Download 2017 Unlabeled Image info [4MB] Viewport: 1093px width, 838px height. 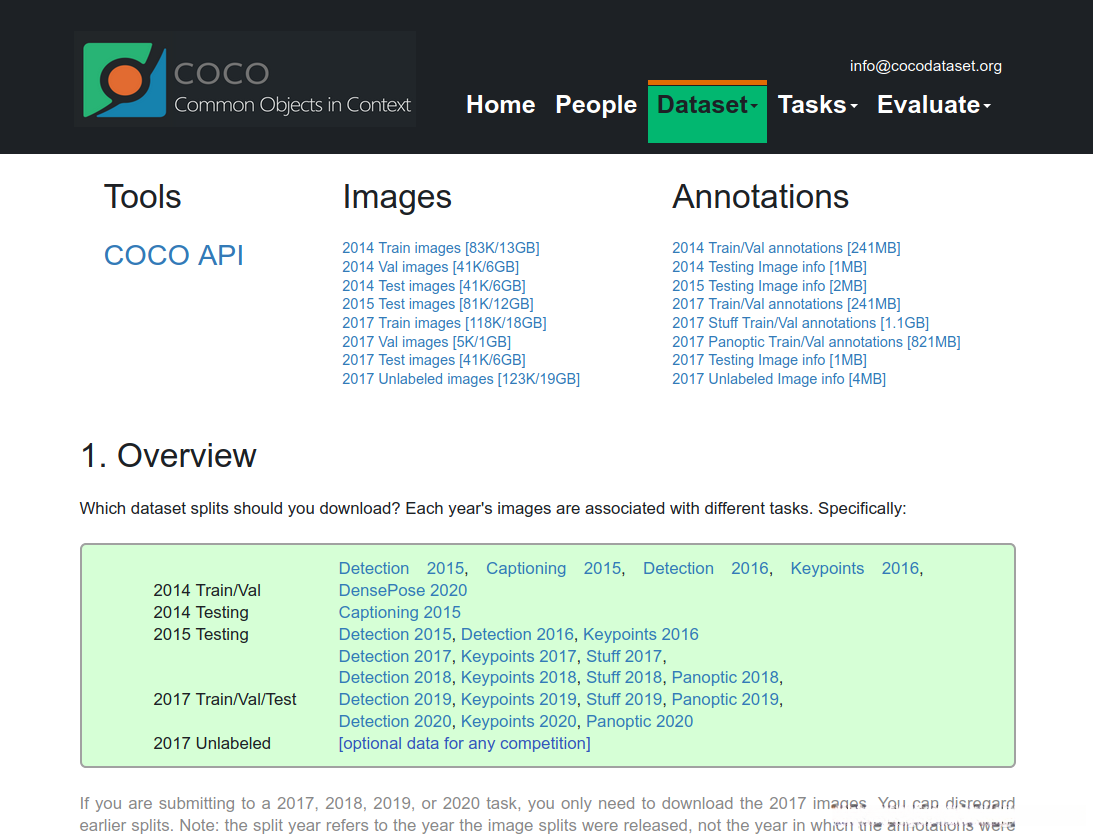point(779,379)
